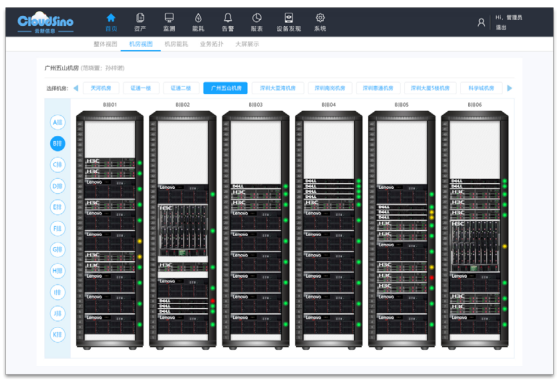The height and width of the screenshot is (381, 560).
Task: Click the red status light in rack B排02
Action: (x=213, y=301)
